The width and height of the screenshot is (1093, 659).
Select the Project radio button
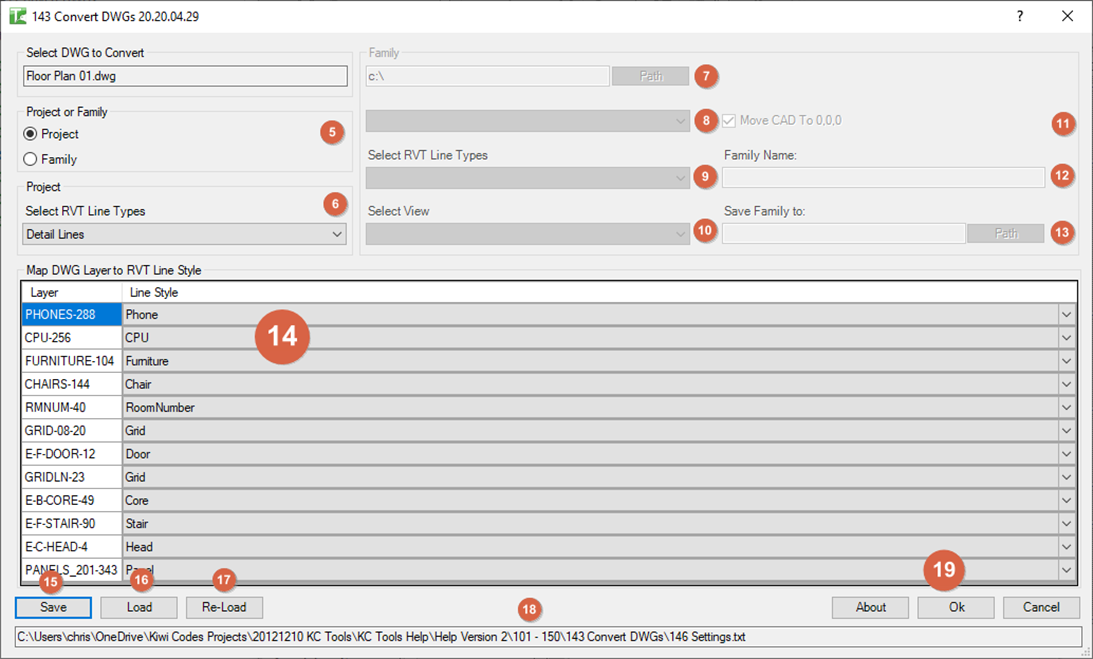click(31, 134)
